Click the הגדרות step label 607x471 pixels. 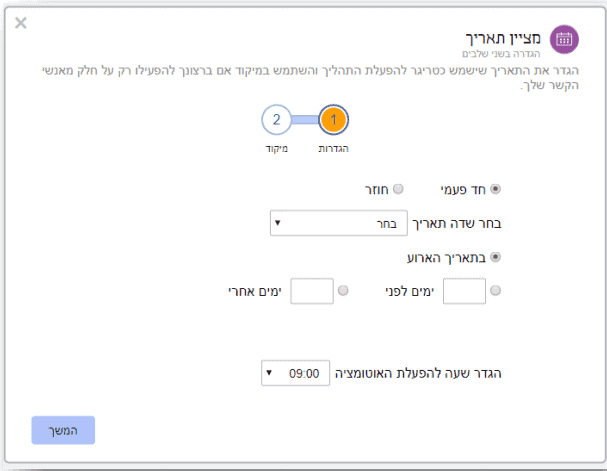(333, 149)
